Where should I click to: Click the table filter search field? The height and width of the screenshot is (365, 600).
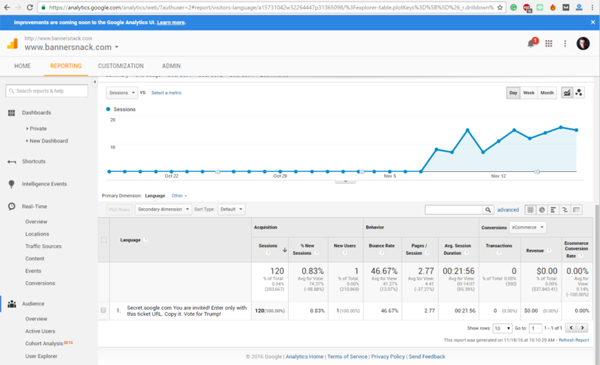pos(454,210)
